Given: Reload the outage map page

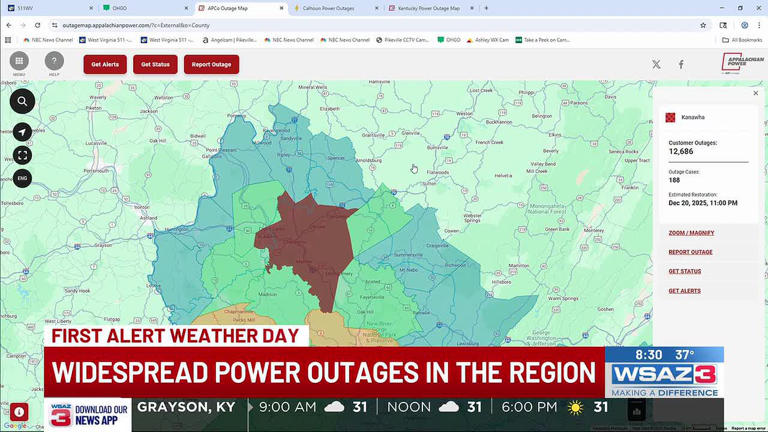Looking at the screenshot, I should pyautogui.click(x=37, y=25).
